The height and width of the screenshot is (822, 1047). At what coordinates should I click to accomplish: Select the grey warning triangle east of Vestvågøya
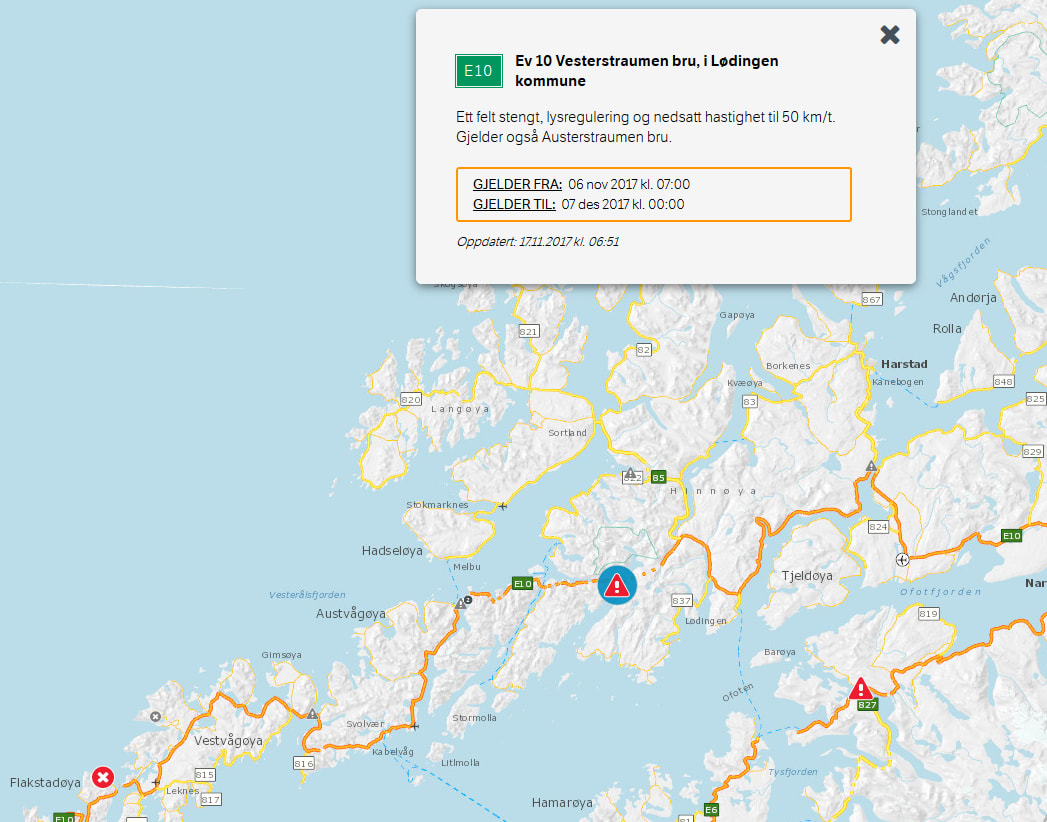[313, 714]
